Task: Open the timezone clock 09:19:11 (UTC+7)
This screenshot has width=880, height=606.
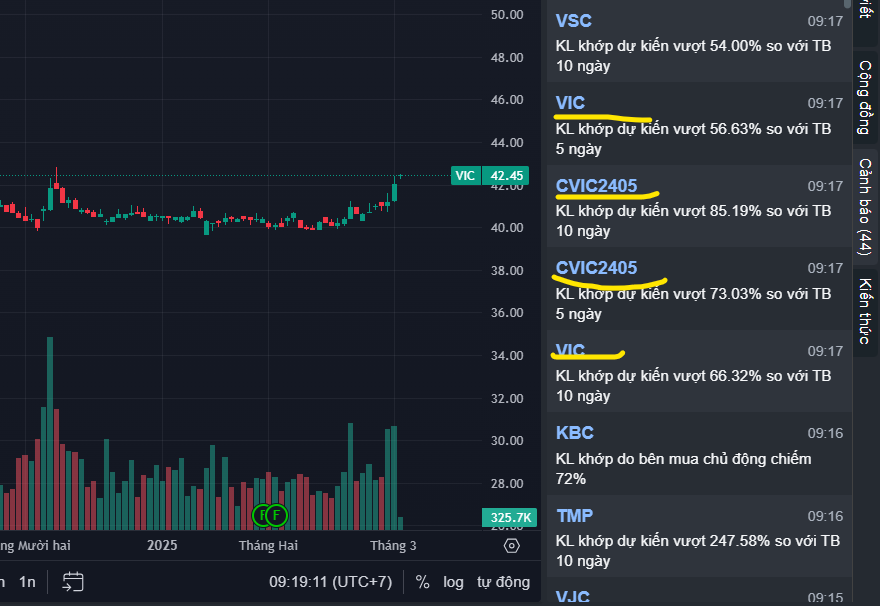Action: tap(330, 582)
